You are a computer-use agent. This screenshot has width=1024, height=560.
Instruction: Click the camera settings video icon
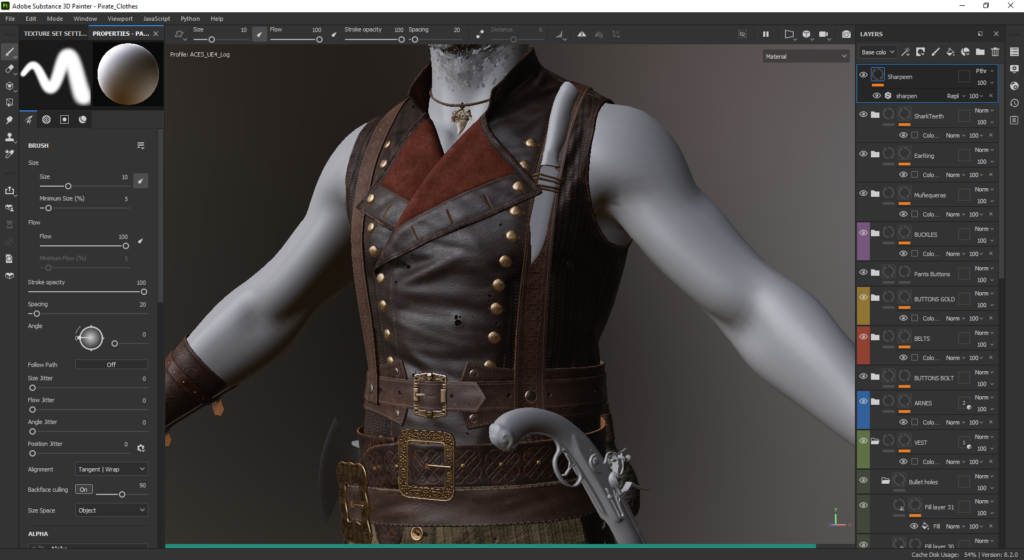point(824,34)
